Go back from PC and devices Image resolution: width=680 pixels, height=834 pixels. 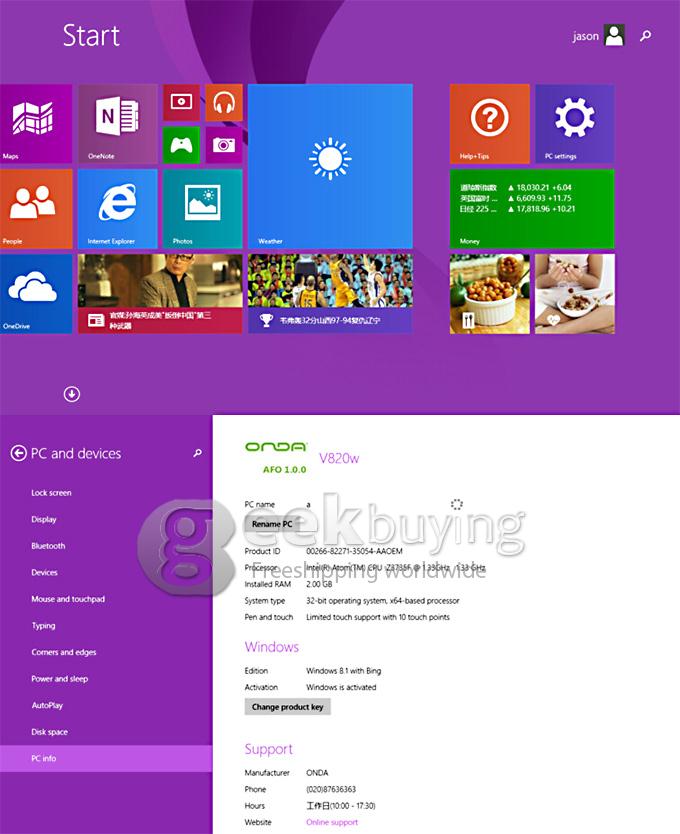[19, 453]
